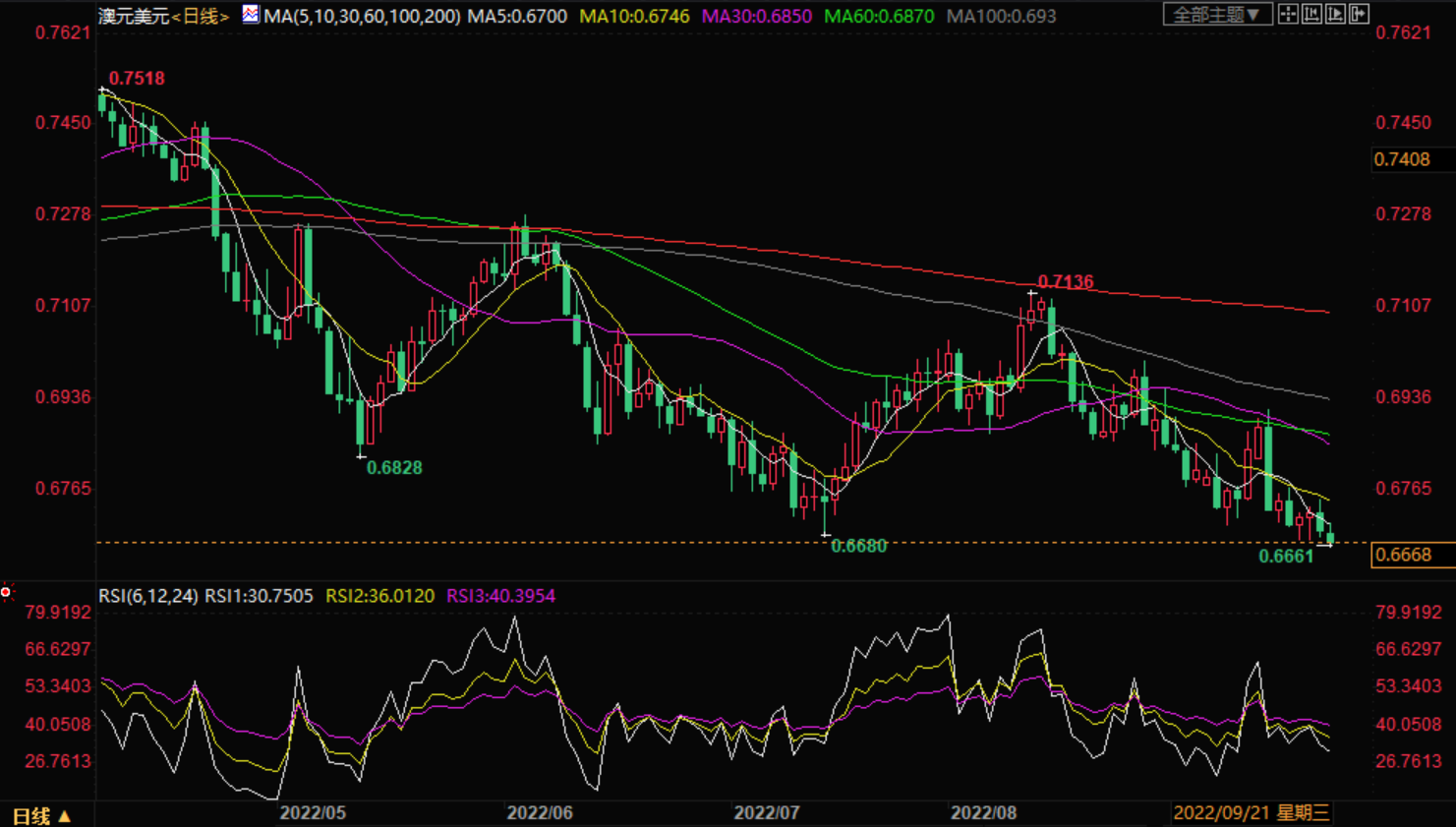
Task: Select the MA30:0.6850 legend entry
Action: [x=757, y=16]
